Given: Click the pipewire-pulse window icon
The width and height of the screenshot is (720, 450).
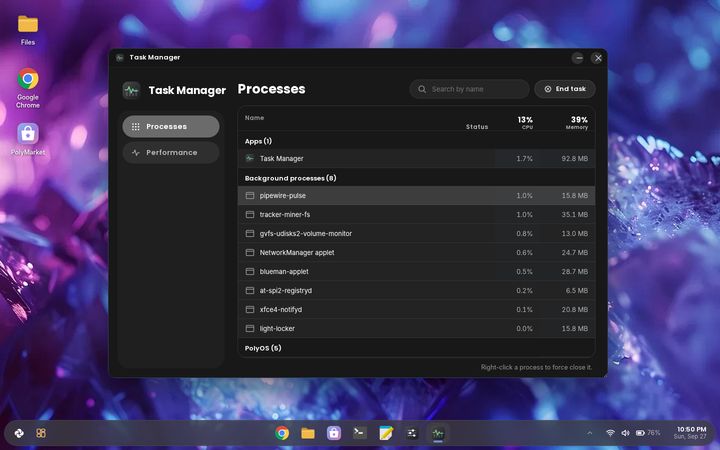Looking at the screenshot, I should [x=250, y=196].
